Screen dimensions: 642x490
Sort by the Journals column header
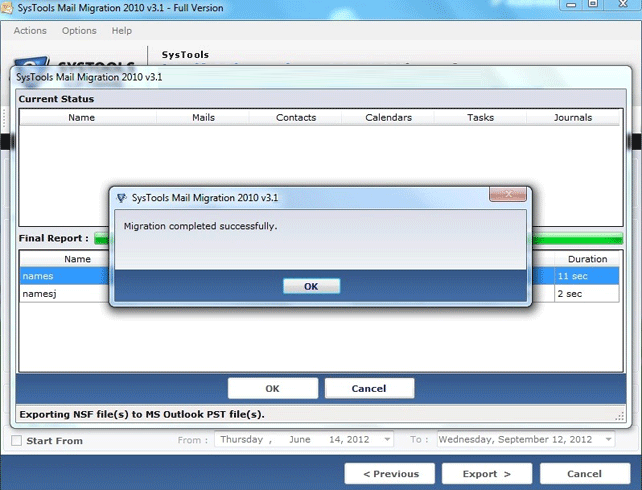[x=573, y=117]
